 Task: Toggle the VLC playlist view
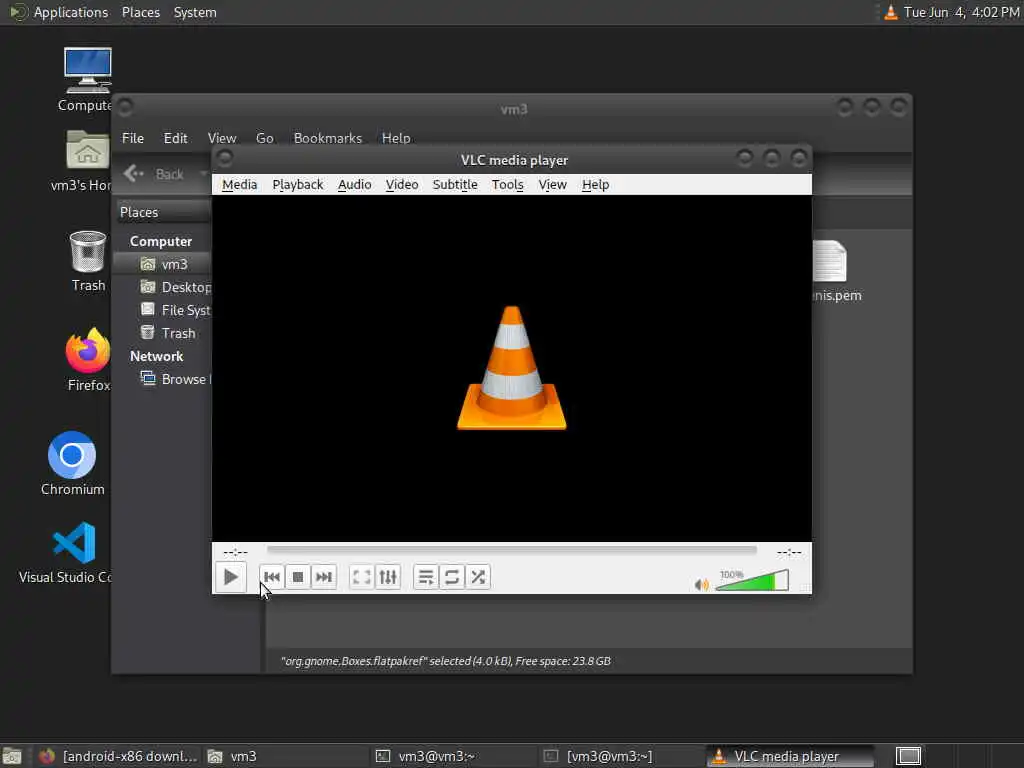[x=426, y=577]
